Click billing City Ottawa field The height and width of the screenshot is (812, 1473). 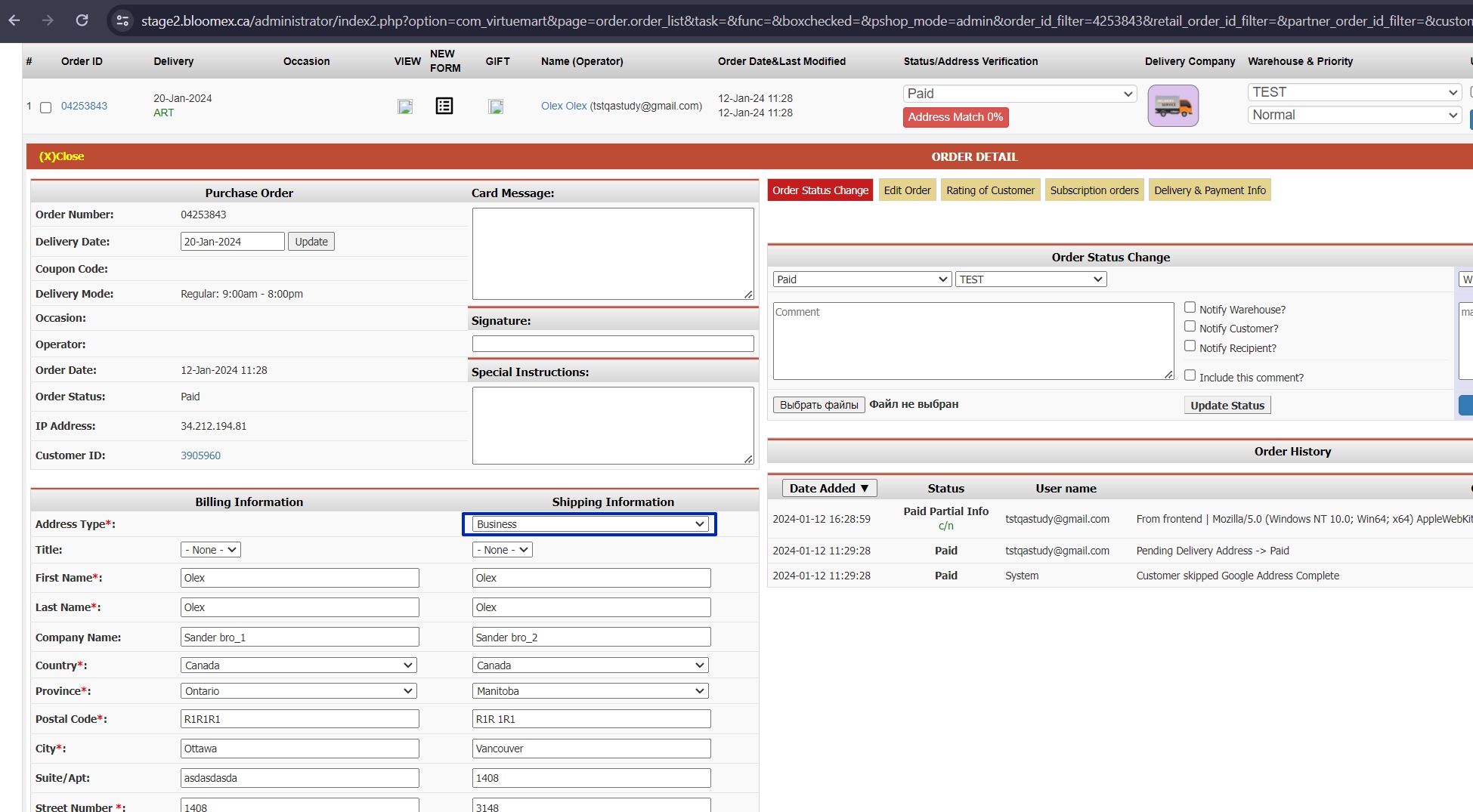point(300,749)
